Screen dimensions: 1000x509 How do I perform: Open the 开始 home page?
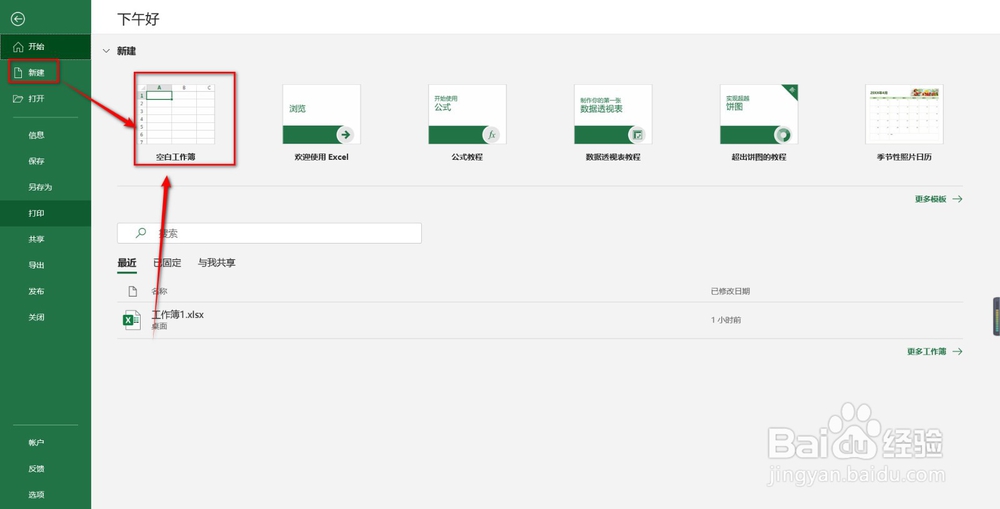[x=45, y=47]
